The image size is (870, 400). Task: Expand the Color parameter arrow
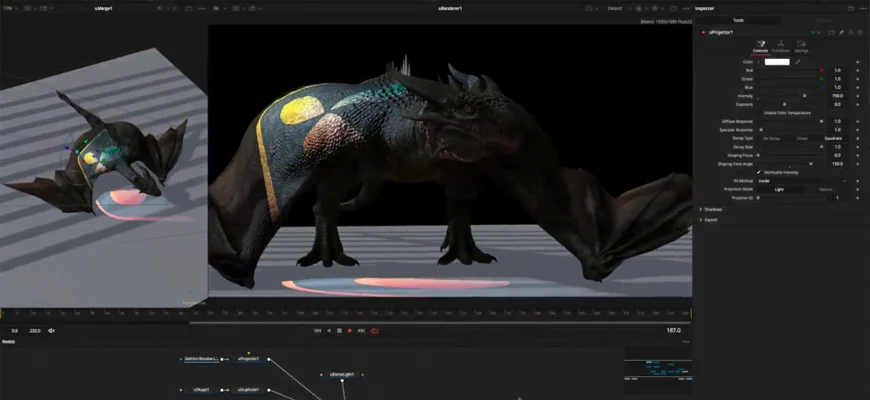758,62
